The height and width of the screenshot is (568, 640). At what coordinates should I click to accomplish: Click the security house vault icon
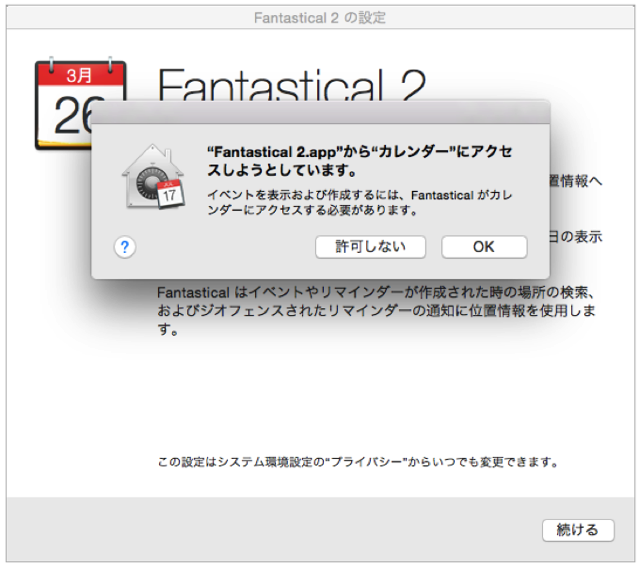tap(154, 179)
